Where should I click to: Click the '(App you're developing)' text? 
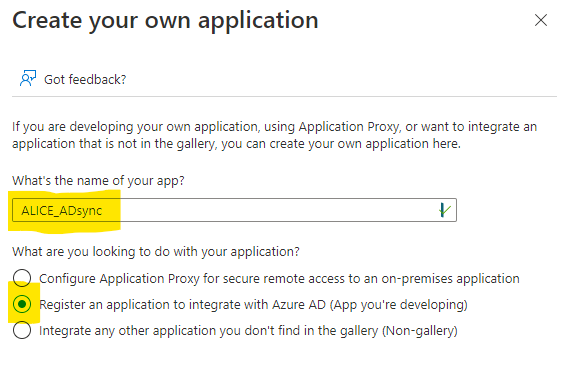pyautogui.click(x=399, y=305)
